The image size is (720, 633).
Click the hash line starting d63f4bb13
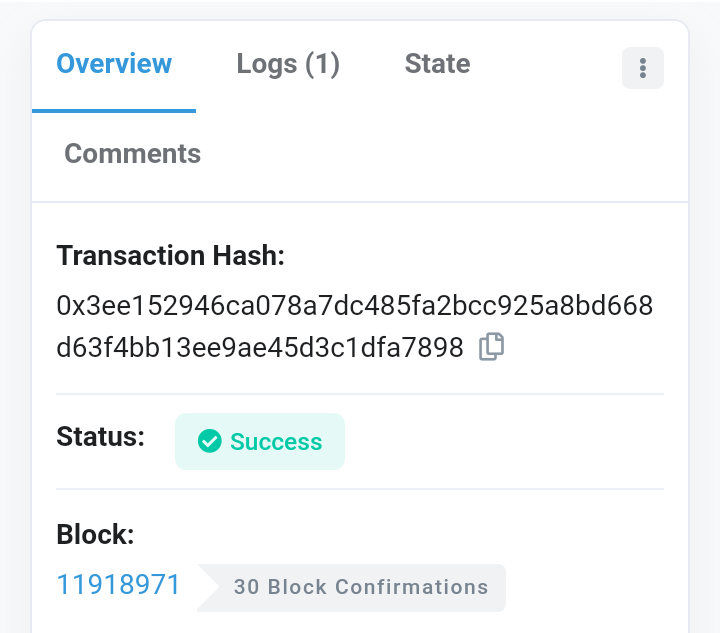(259, 347)
